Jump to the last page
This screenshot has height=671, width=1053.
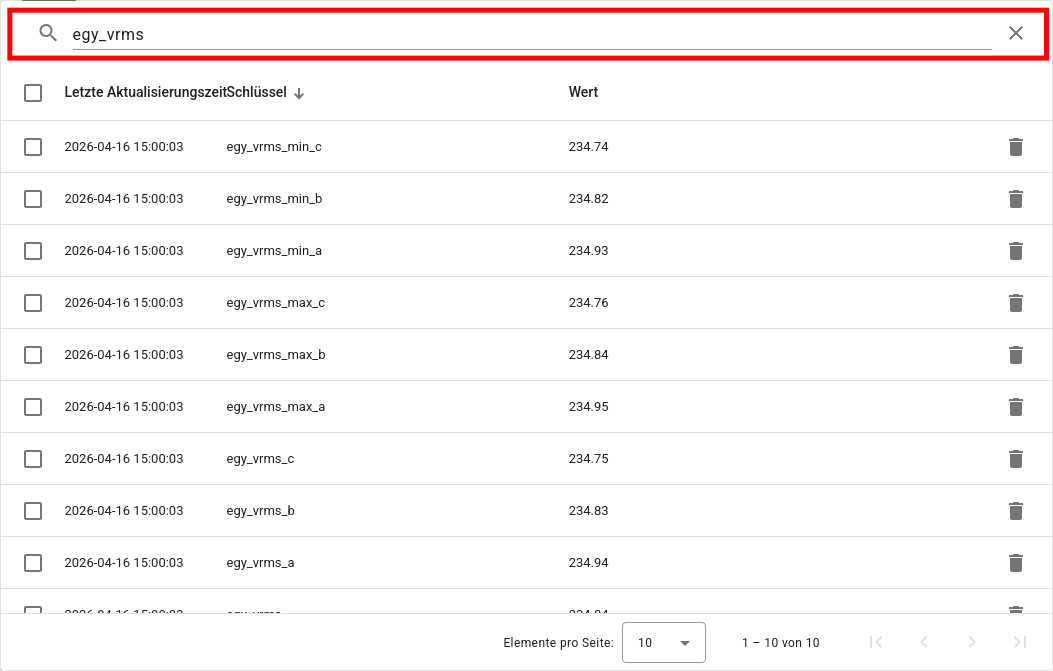(1020, 642)
